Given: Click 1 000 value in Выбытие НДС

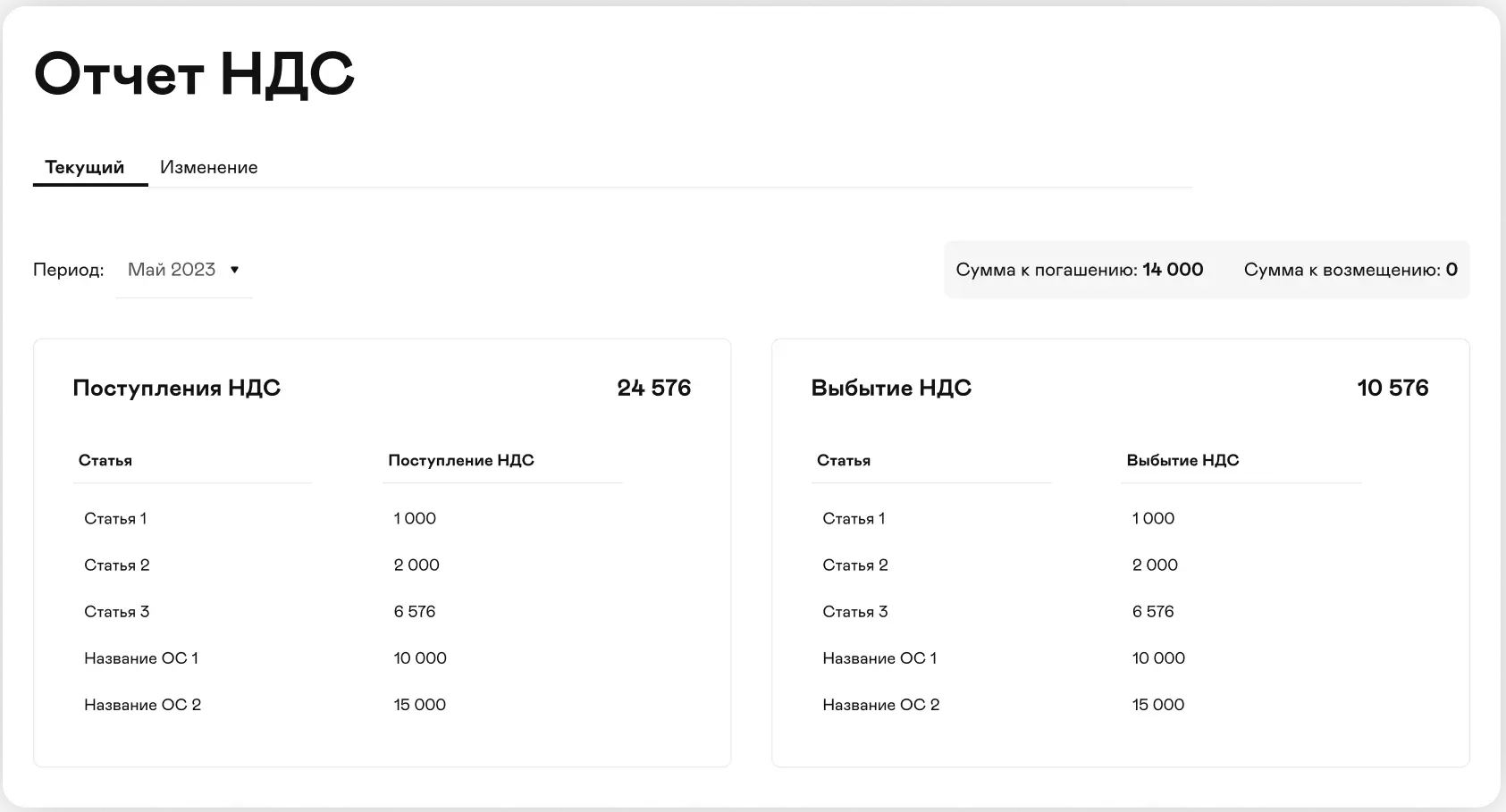Looking at the screenshot, I should click(1153, 519).
